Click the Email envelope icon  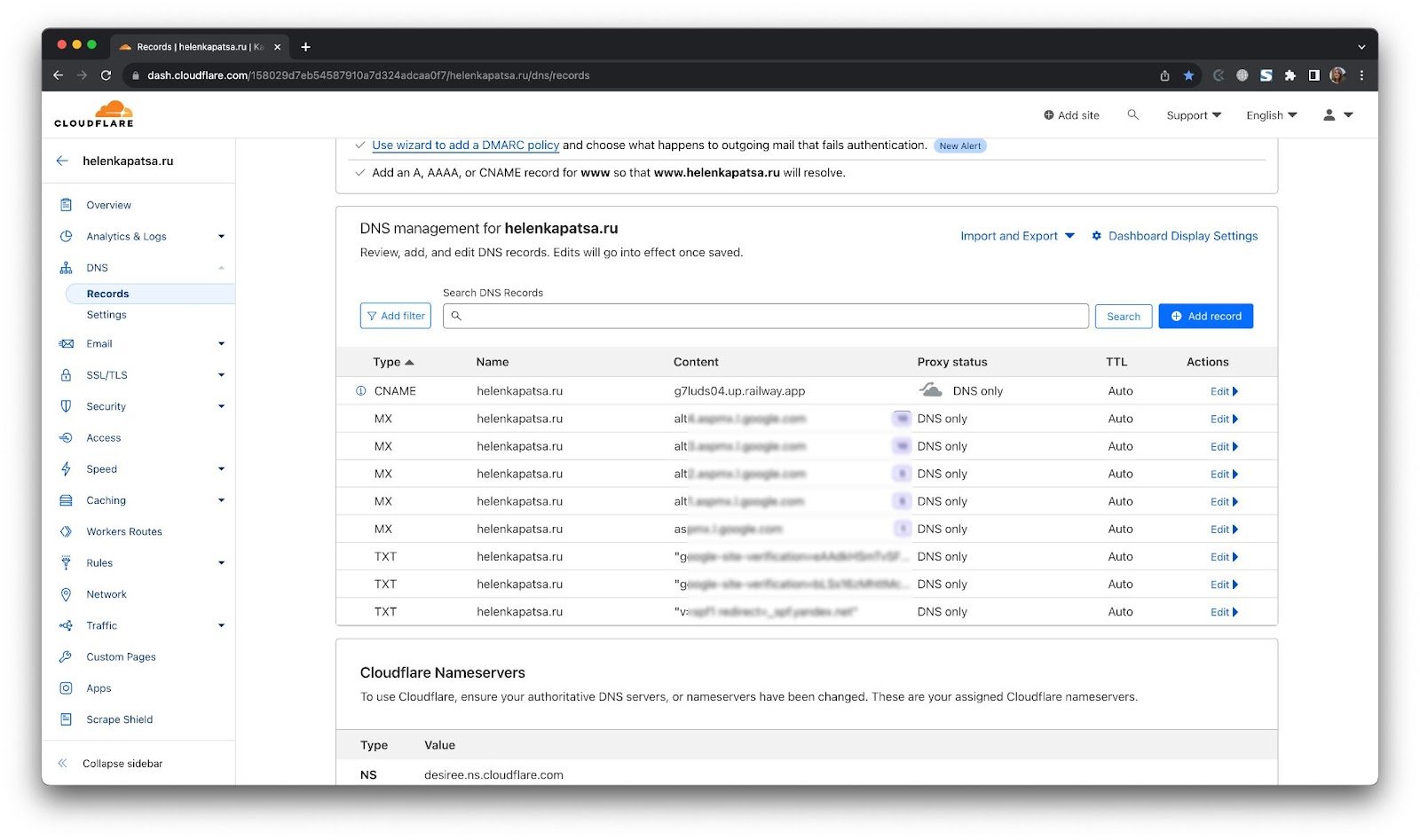click(66, 343)
